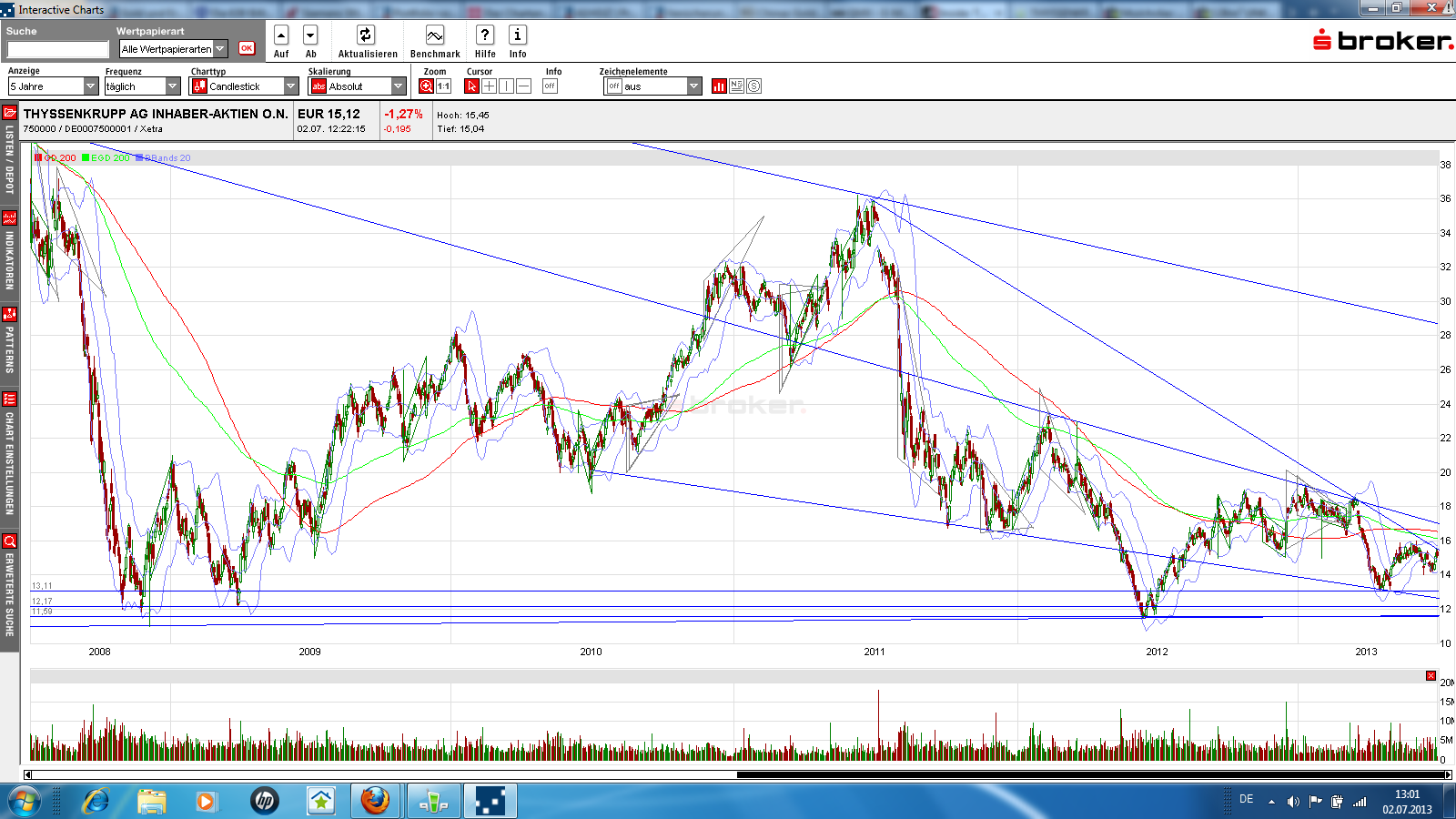Image resolution: width=1456 pixels, height=819 pixels.
Task: Open the Skalierung Absolut dropdown
Action: coord(357,86)
